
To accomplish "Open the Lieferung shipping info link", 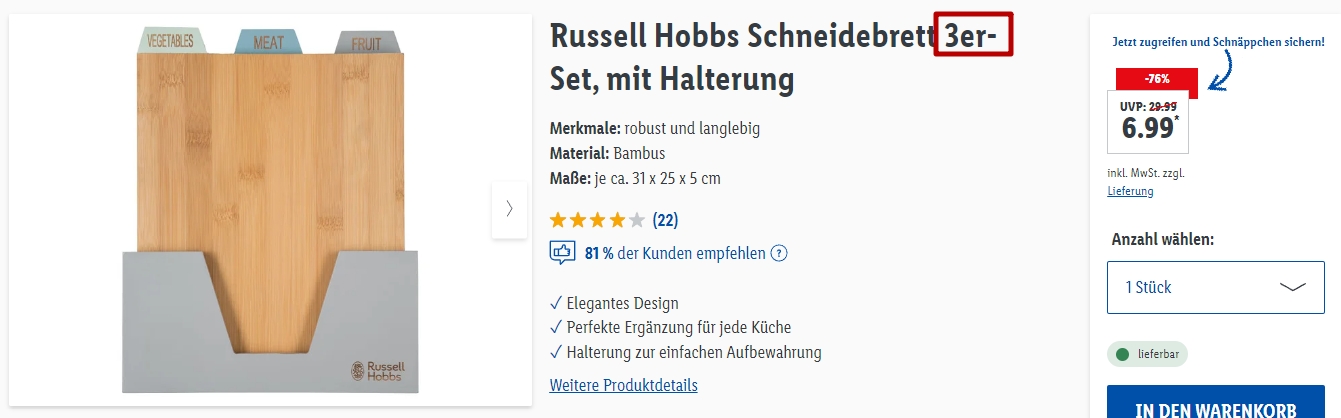I will point(1130,191).
